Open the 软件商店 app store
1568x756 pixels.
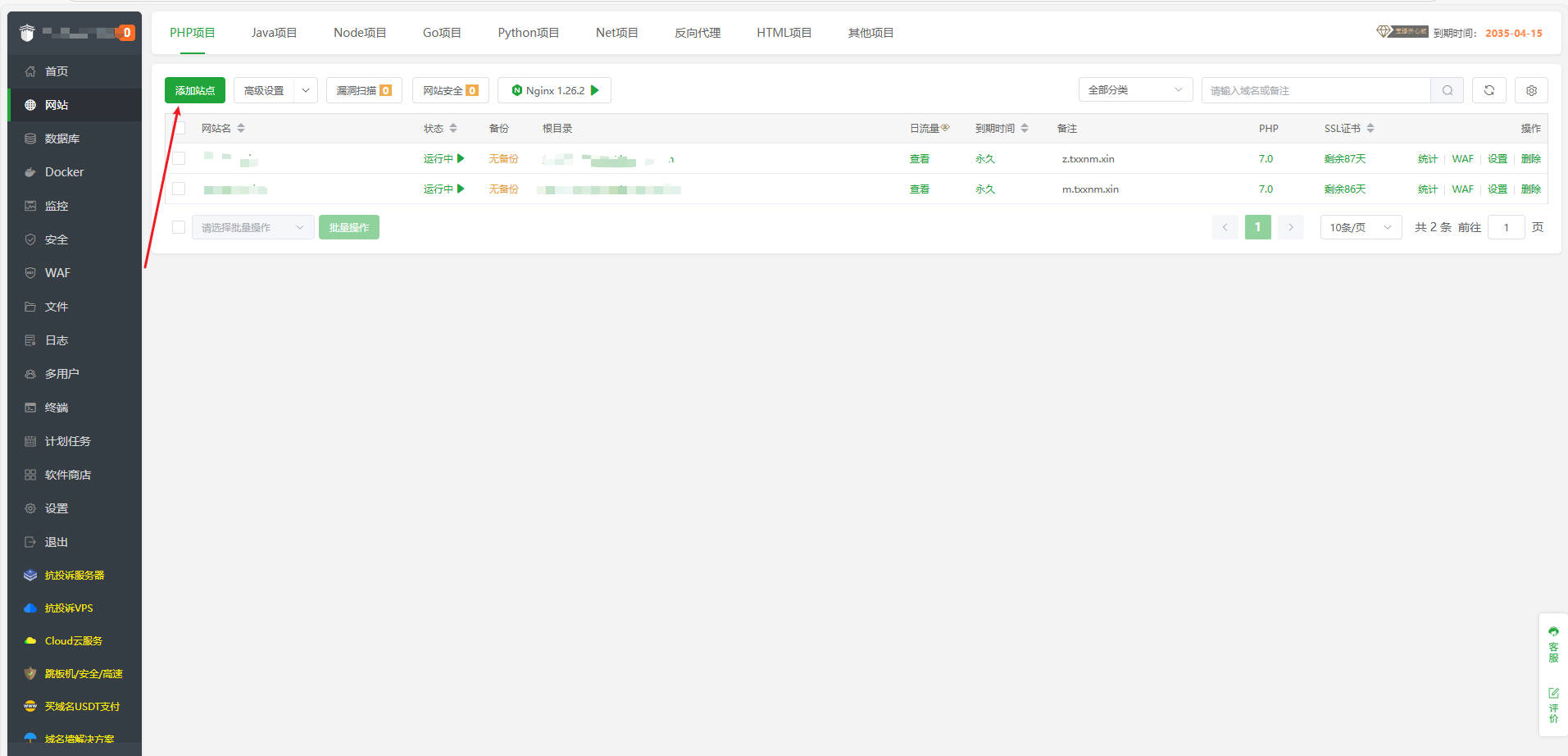click(x=67, y=474)
